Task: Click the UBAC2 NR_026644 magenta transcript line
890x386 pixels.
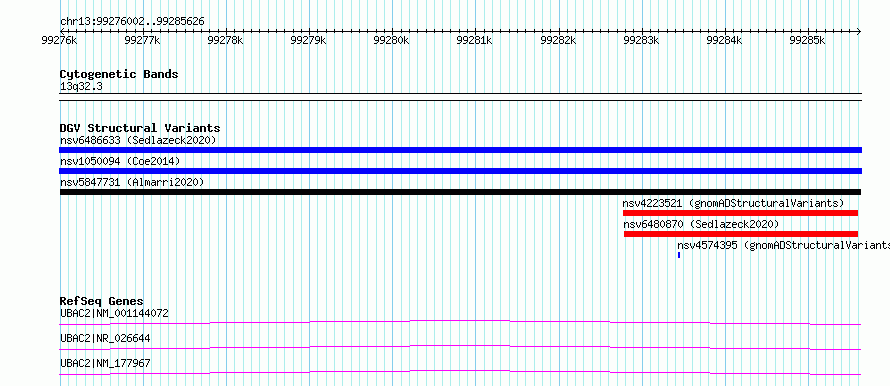Action: click(x=460, y=347)
